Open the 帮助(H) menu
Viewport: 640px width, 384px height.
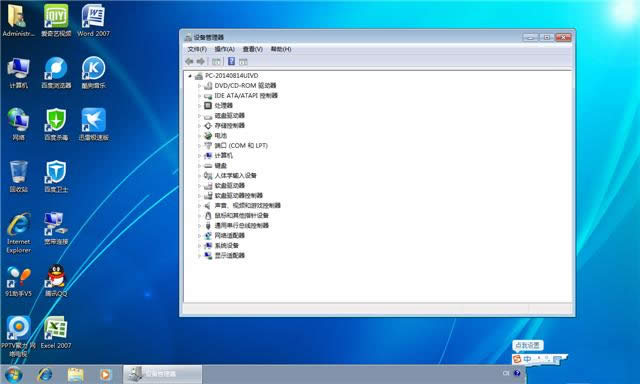pos(281,49)
